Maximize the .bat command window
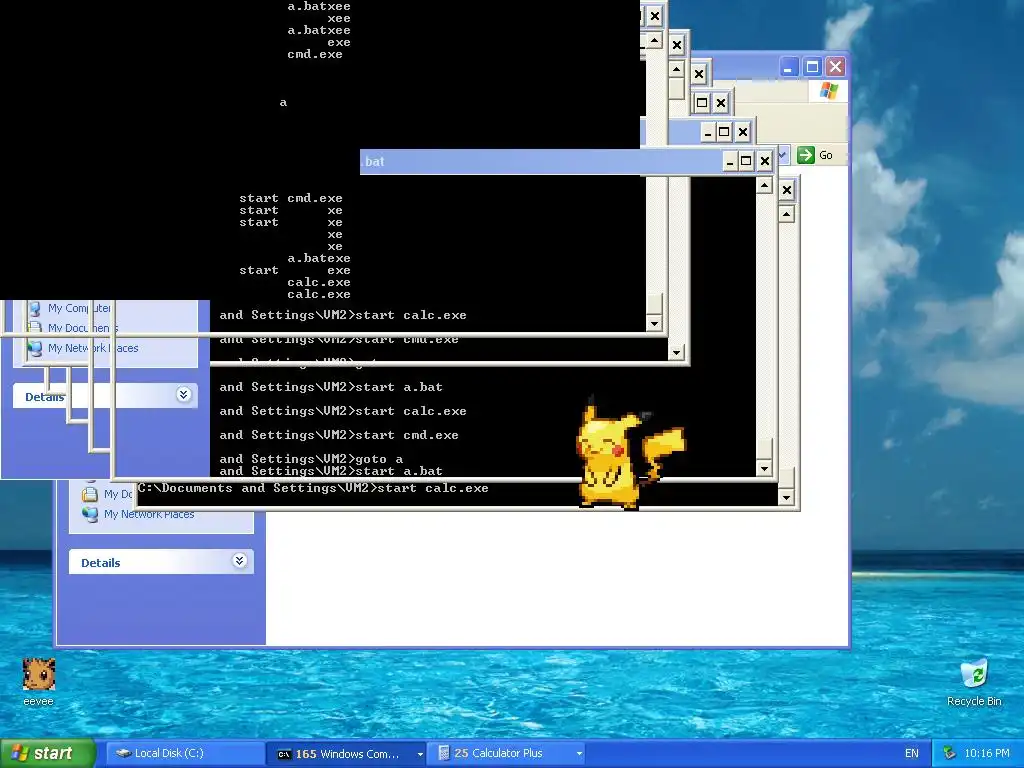 click(x=746, y=161)
